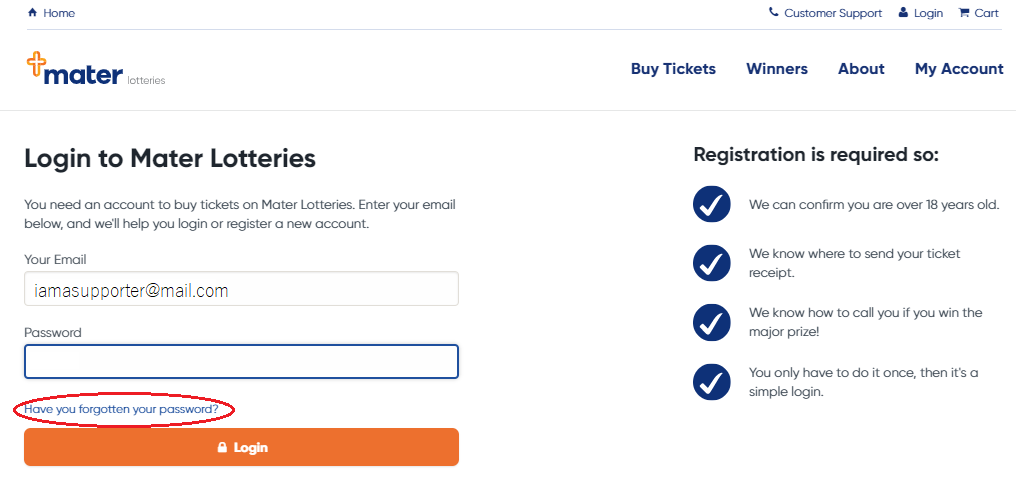This screenshot has height=480, width=1016.
Task: Click the Login person icon
Action: point(903,12)
